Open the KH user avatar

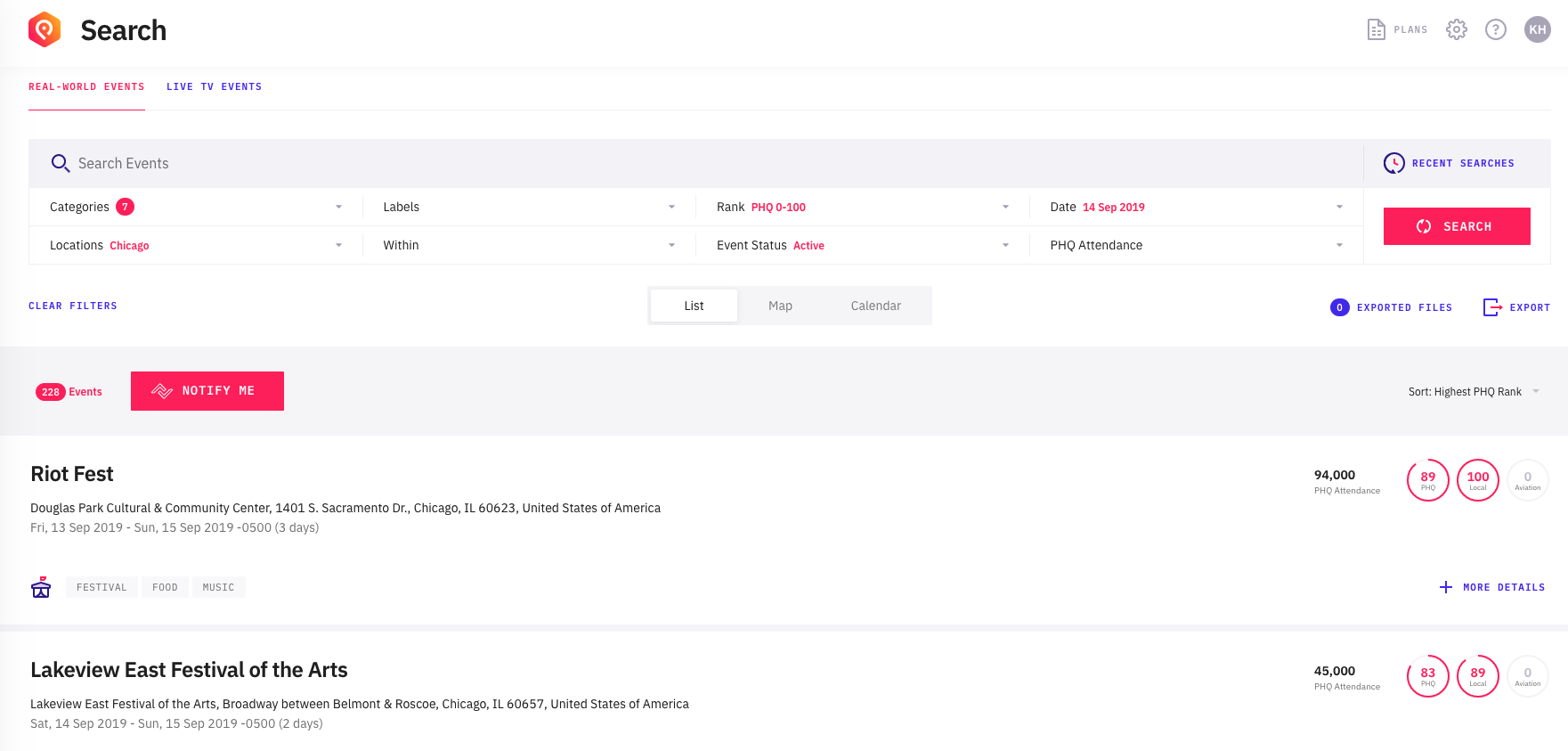click(1537, 29)
